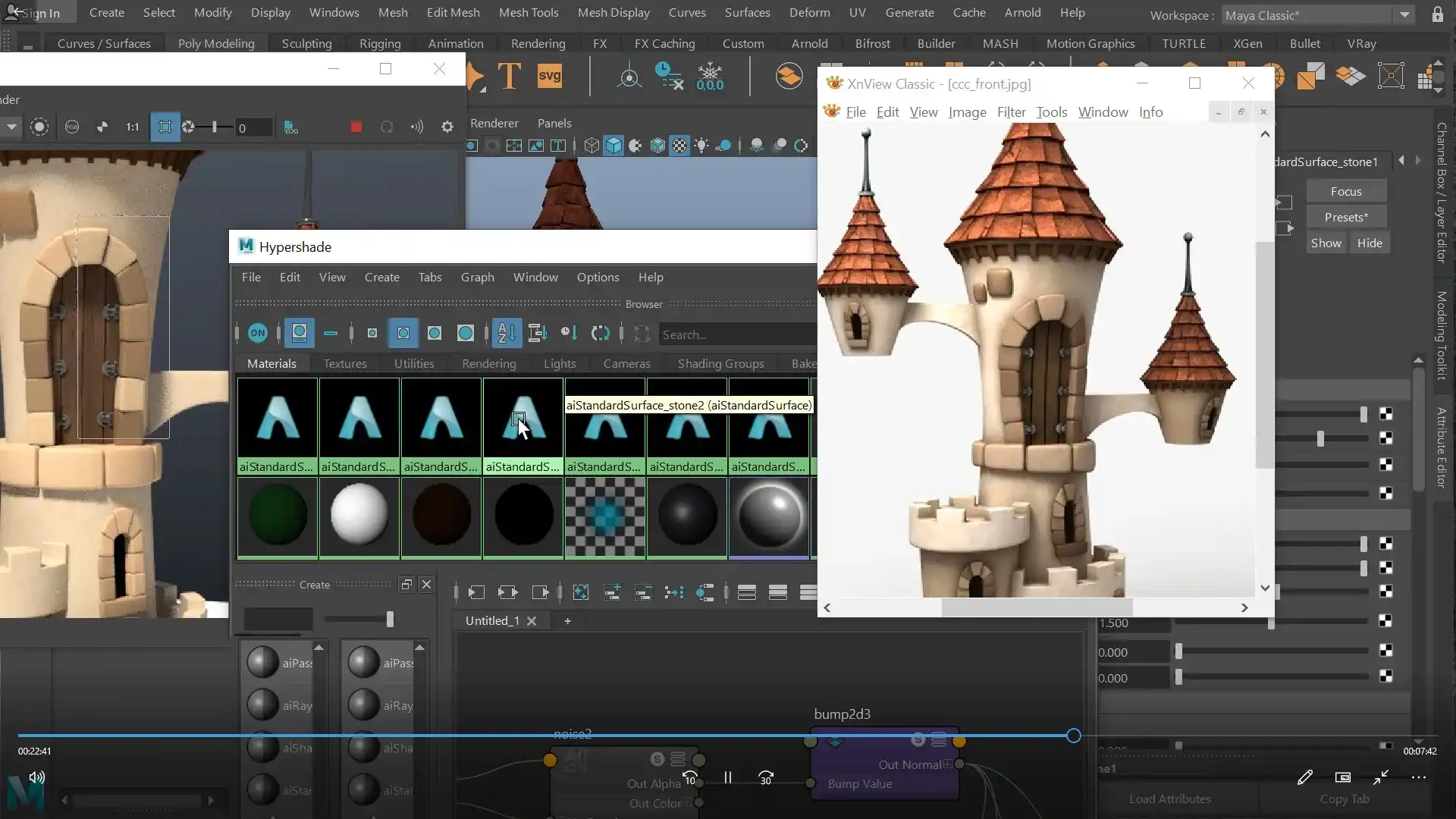Click the alphabetical sort icon in Hypershade browser

[506, 333]
